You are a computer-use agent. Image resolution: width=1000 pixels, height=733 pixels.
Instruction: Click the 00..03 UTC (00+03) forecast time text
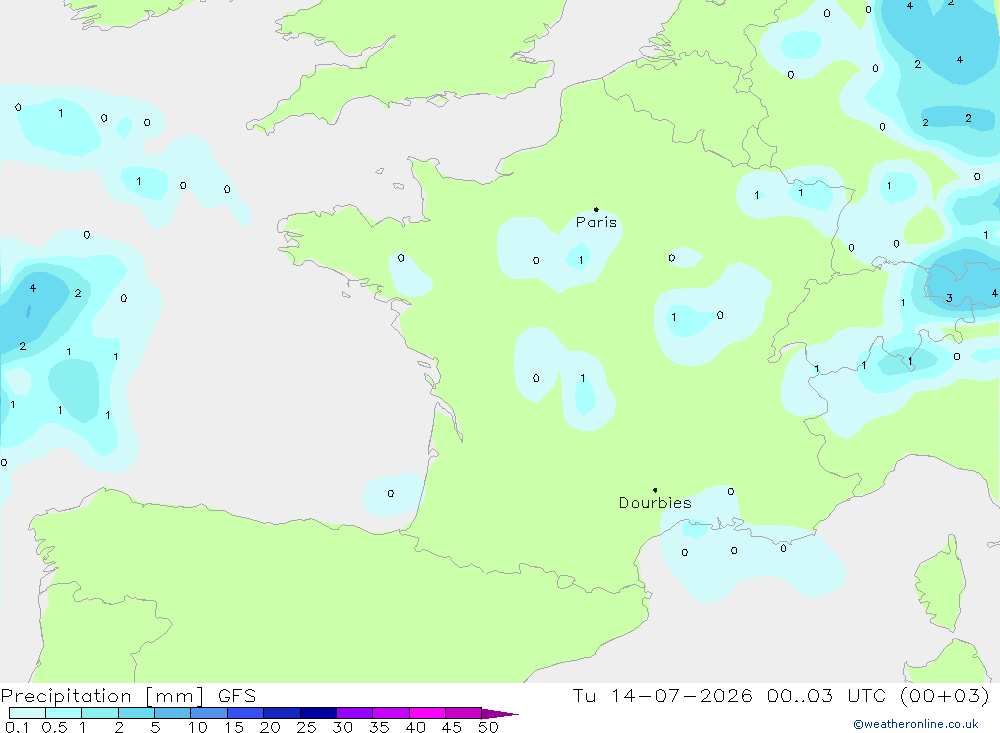(878, 695)
